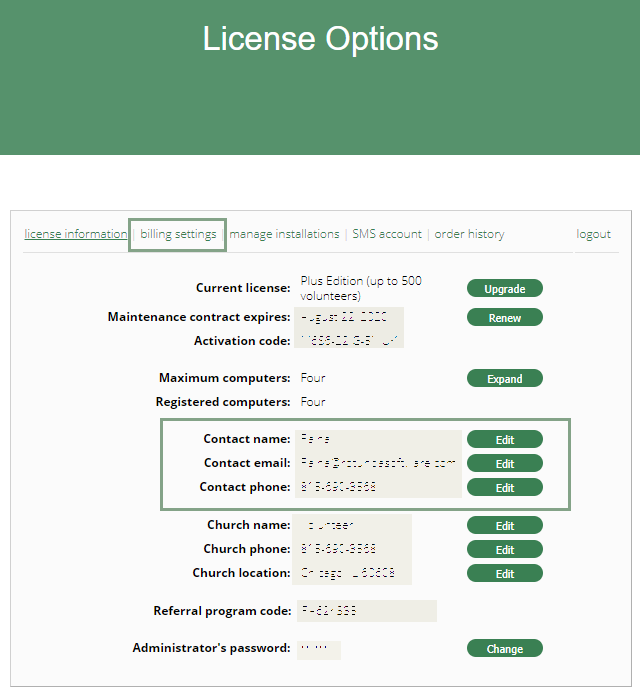Edit the church name
640x695 pixels.
click(x=504, y=526)
